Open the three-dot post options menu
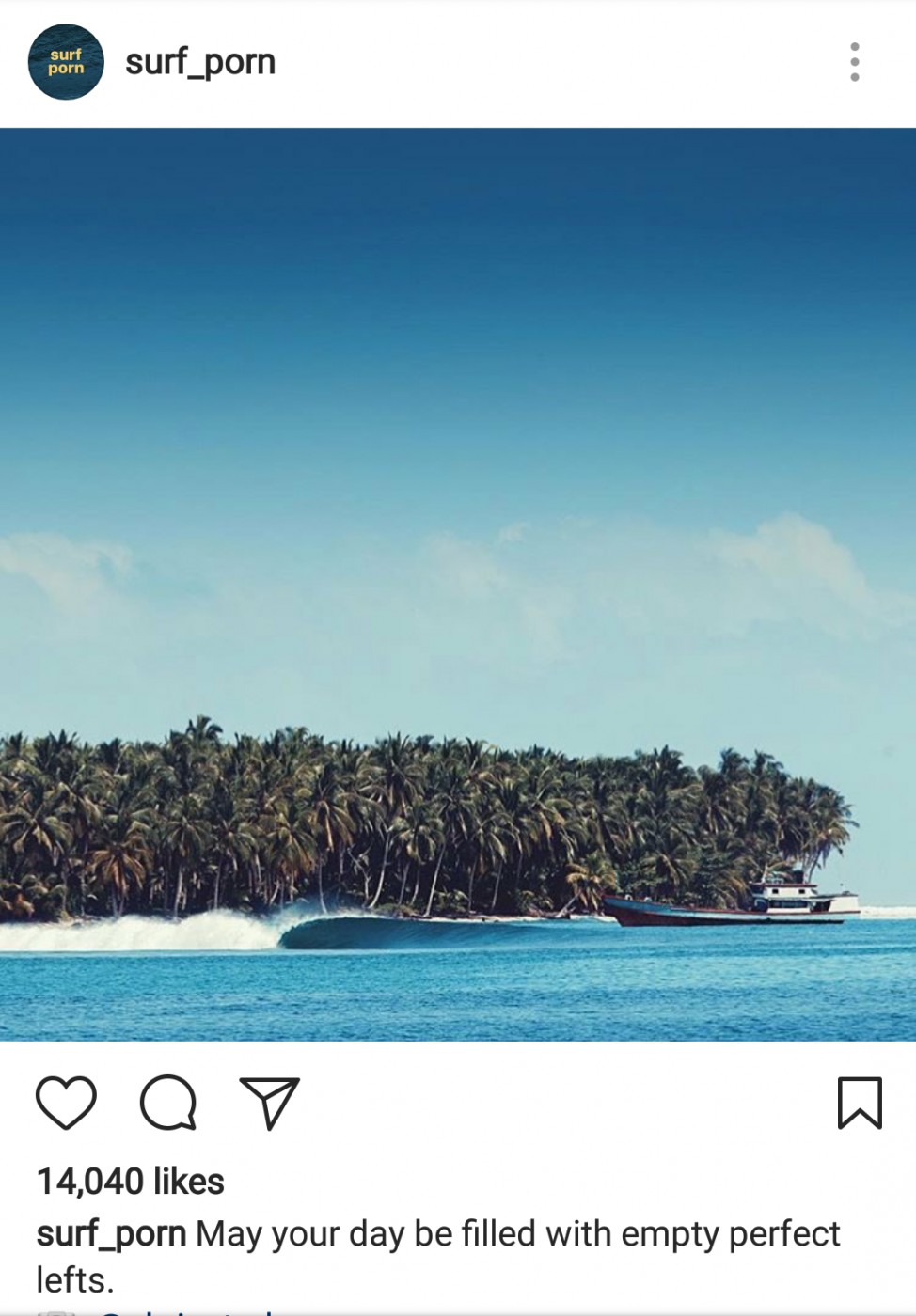916x1316 pixels. point(854,62)
